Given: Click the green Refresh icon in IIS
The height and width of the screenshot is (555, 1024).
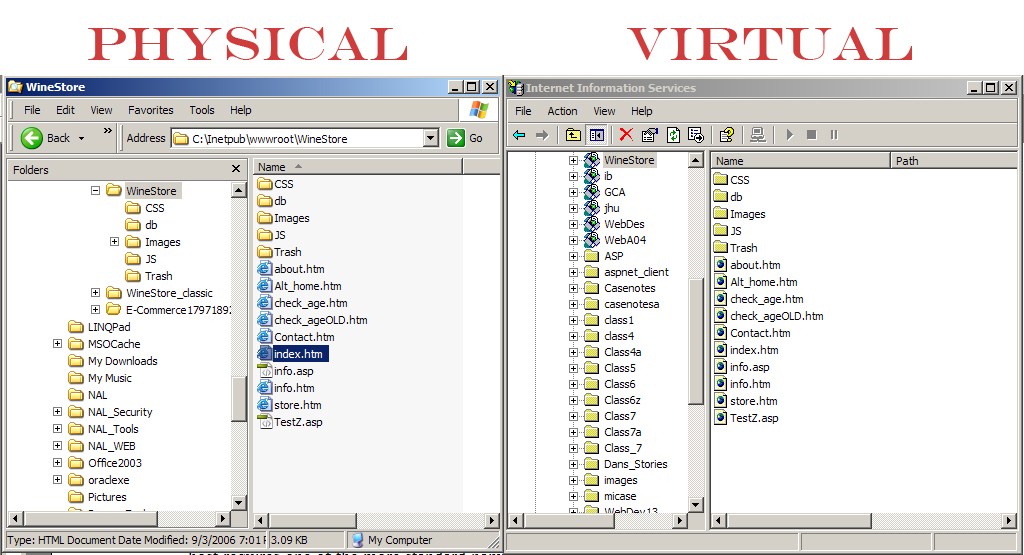Looking at the screenshot, I should pyautogui.click(x=673, y=135).
